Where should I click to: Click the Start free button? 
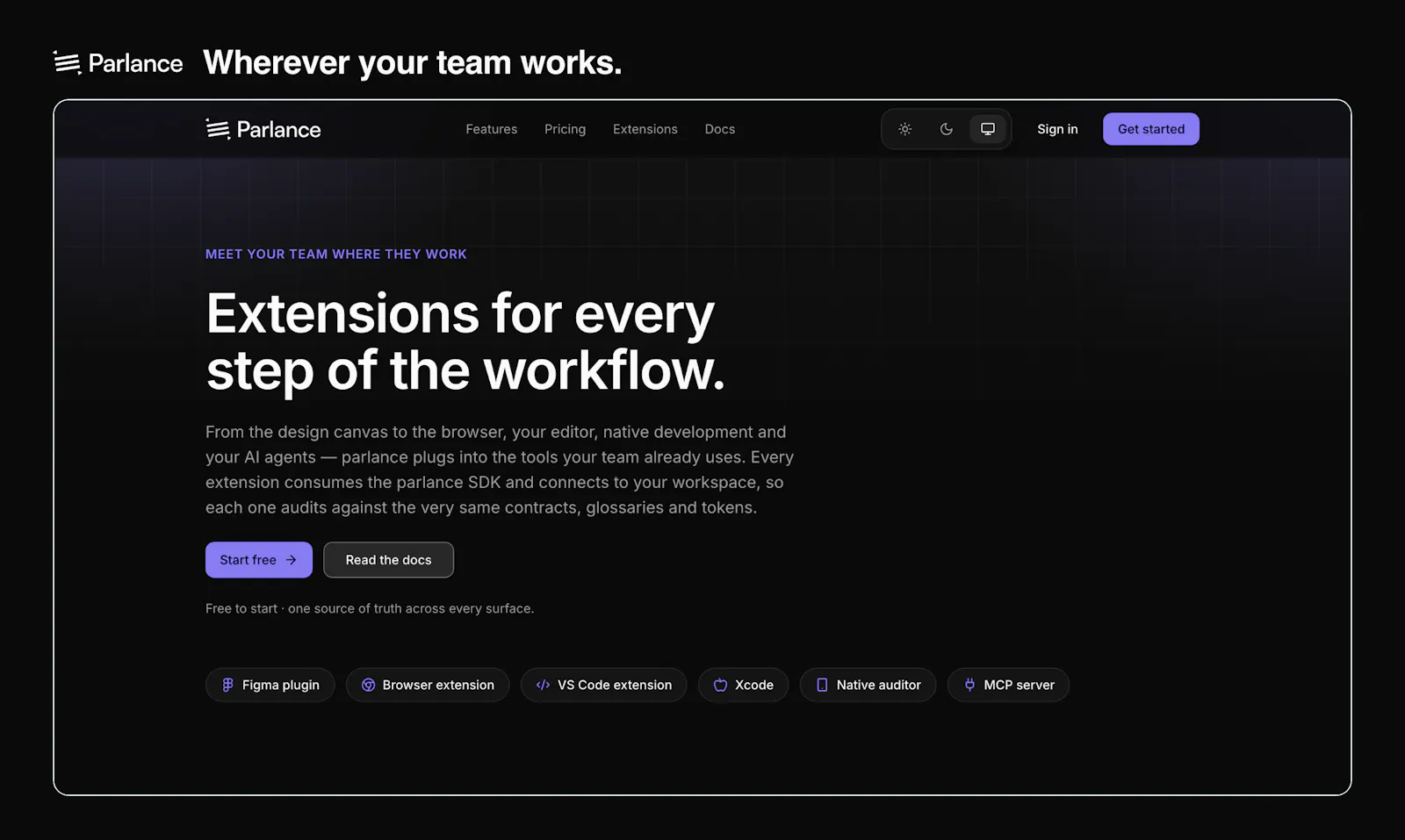259,560
